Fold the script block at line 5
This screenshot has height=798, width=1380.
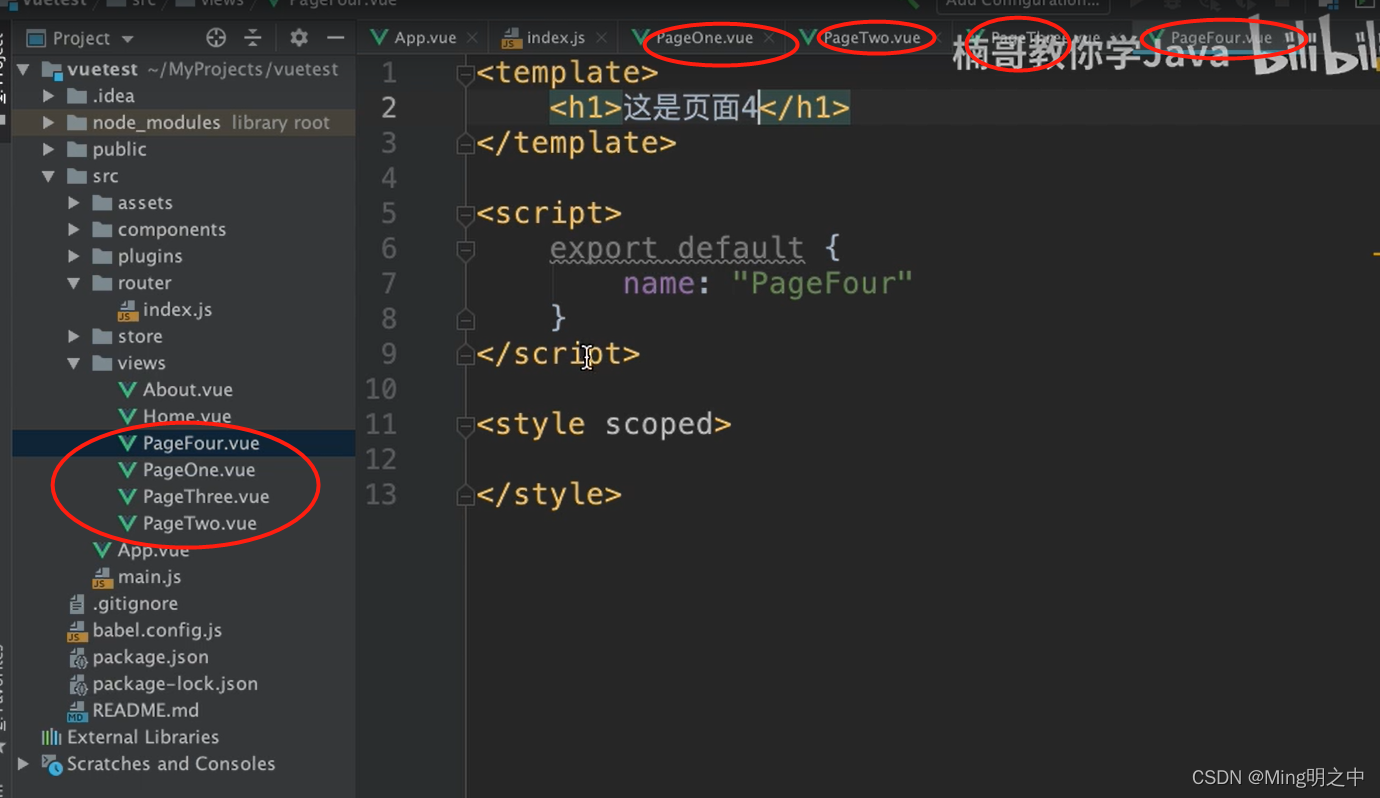tap(465, 214)
